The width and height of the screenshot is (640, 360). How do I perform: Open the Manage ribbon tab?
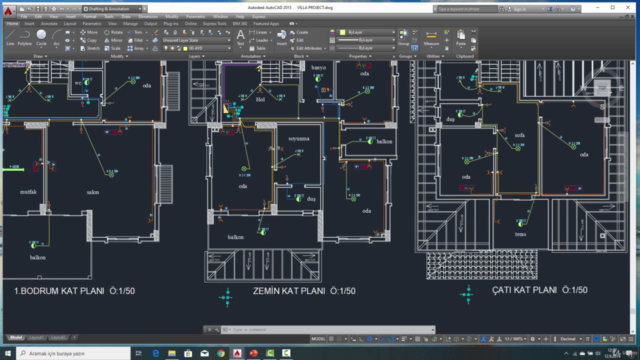tap(130, 24)
